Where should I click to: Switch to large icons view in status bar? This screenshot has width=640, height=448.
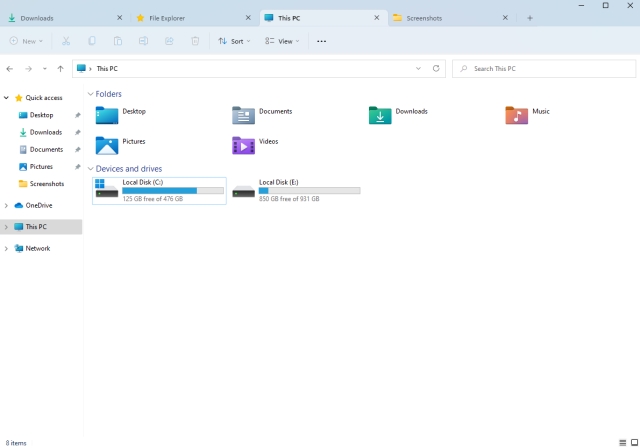(x=634, y=443)
